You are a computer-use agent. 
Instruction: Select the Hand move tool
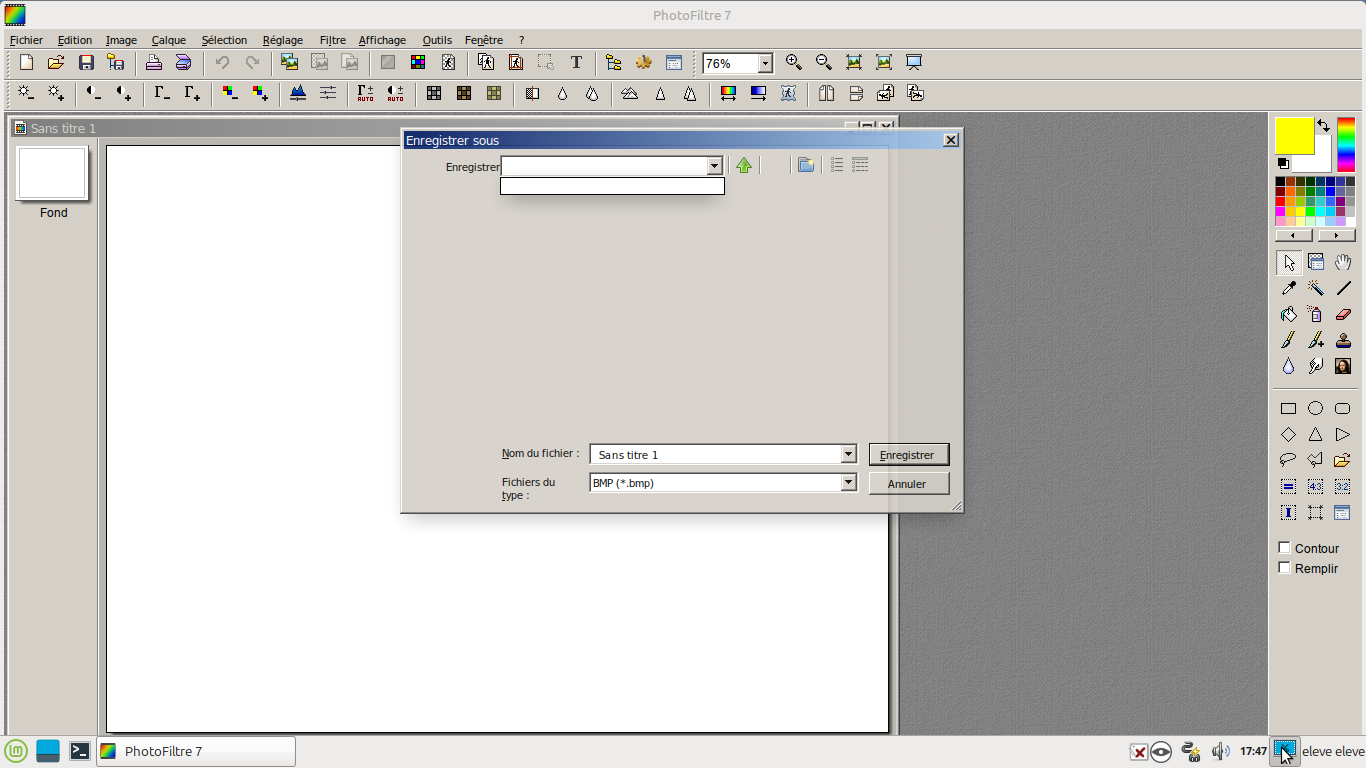coord(1343,262)
